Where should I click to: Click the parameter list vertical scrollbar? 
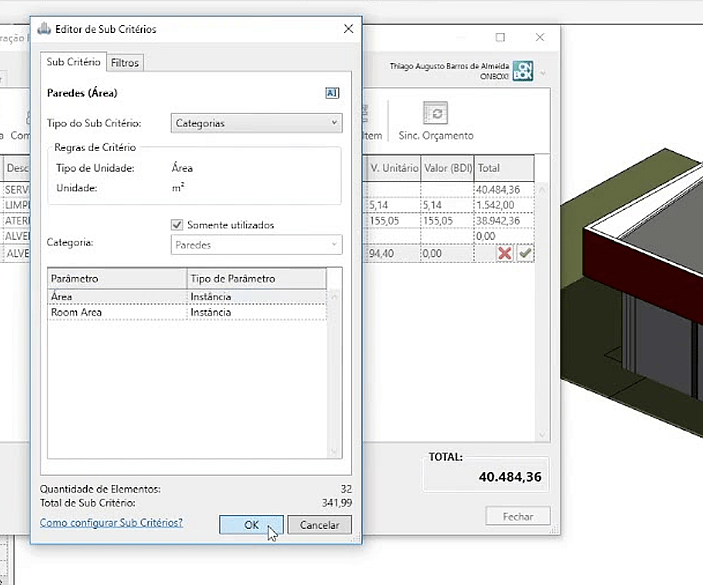[x=334, y=373]
